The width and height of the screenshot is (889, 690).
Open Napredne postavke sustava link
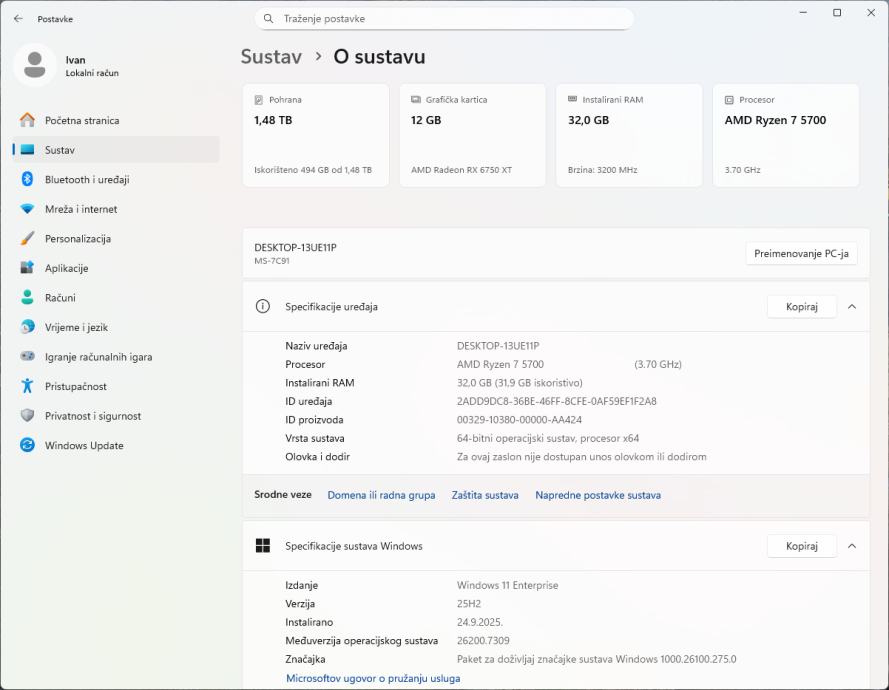click(597, 495)
